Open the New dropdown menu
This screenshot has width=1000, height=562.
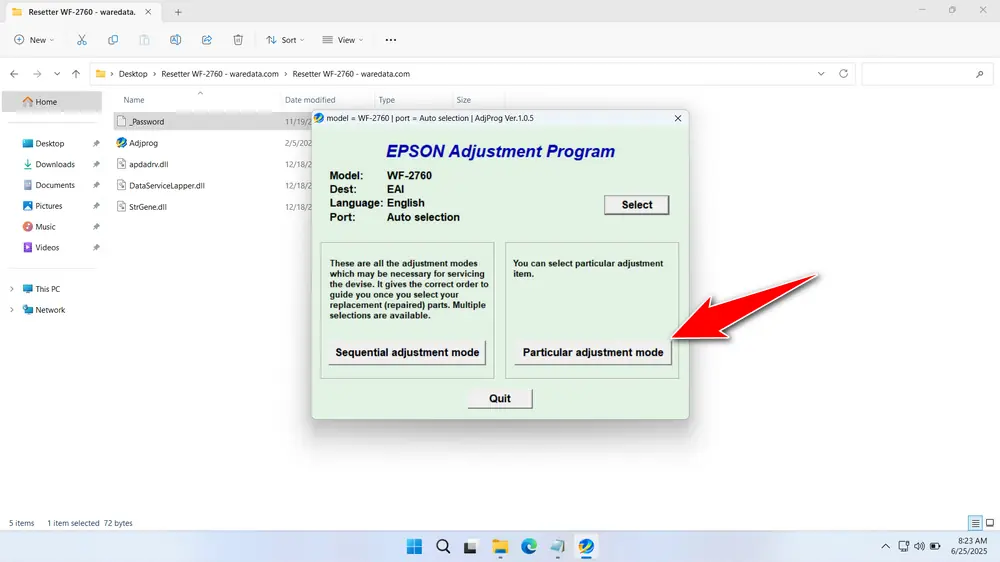click(x=34, y=40)
